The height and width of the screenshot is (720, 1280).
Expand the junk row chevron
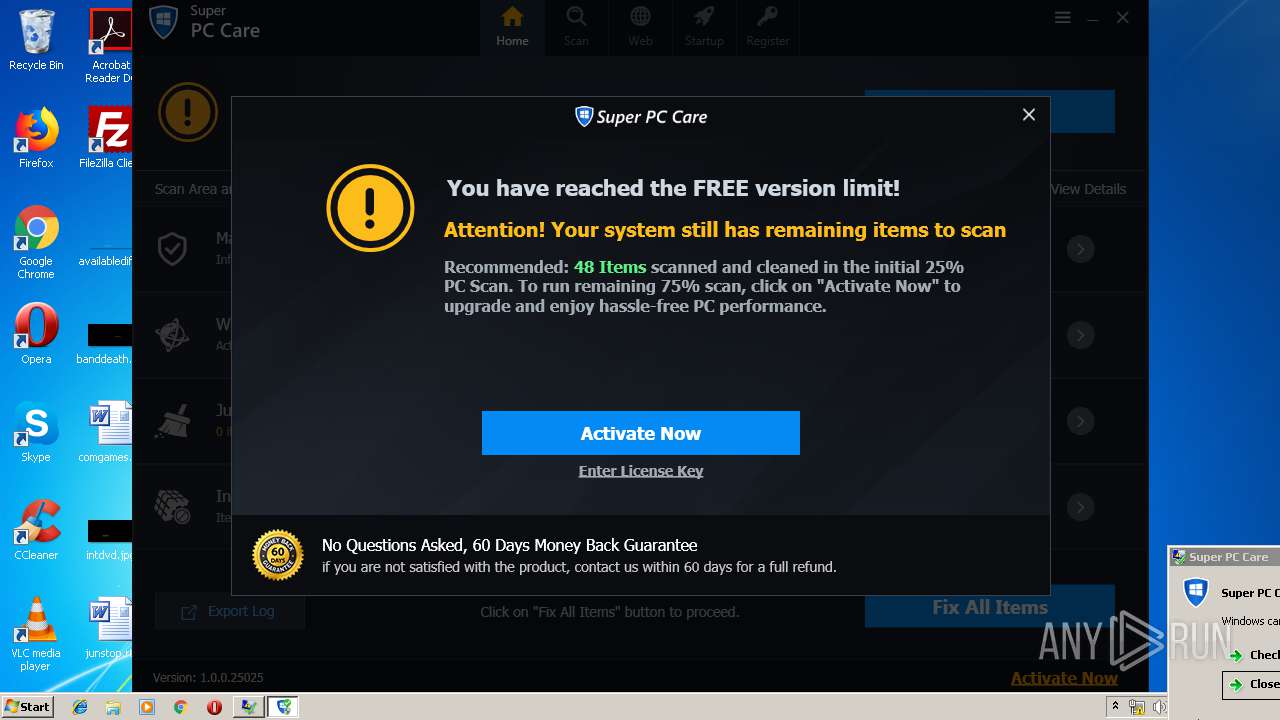coord(1080,421)
